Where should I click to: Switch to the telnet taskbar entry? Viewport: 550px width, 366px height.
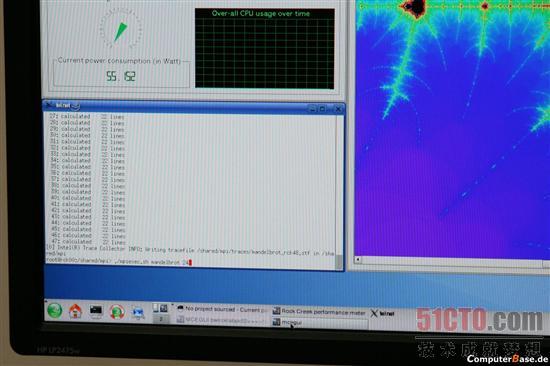(x=383, y=313)
